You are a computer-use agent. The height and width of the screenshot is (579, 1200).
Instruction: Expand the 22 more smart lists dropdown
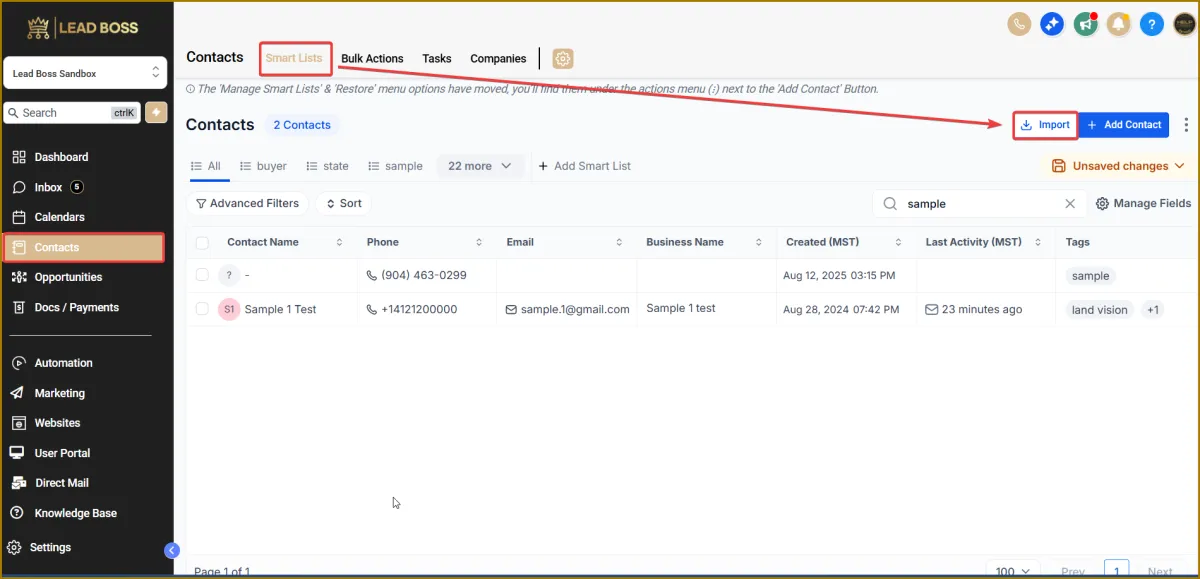click(x=480, y=166)
